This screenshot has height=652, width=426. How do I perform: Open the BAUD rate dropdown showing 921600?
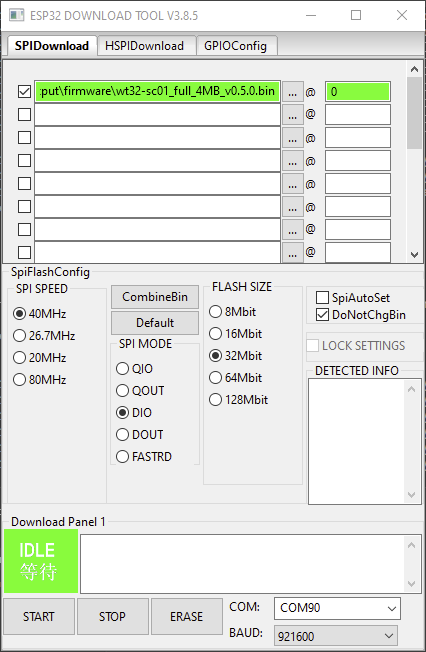point(335,636)
